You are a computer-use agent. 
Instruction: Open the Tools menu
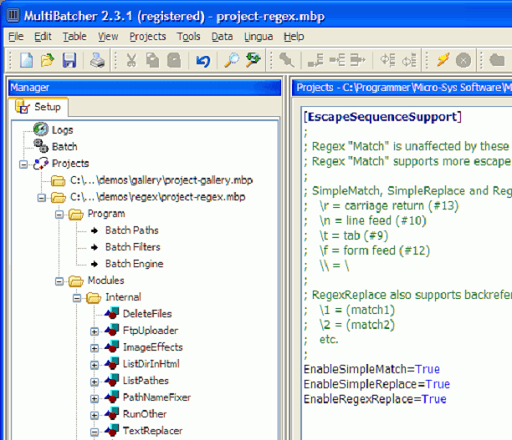(188, 36)
